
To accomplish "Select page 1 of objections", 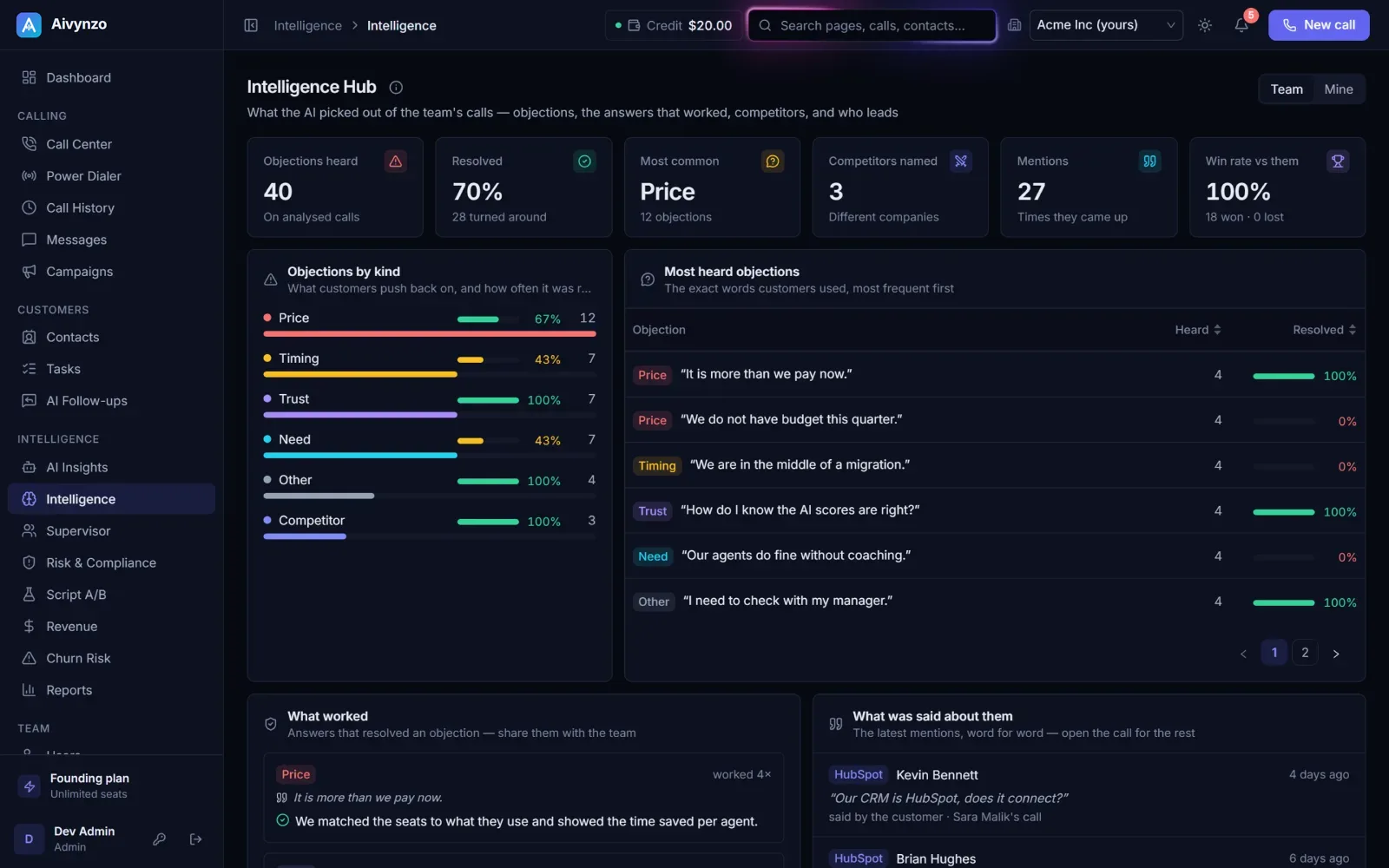I will [1274, 653].
